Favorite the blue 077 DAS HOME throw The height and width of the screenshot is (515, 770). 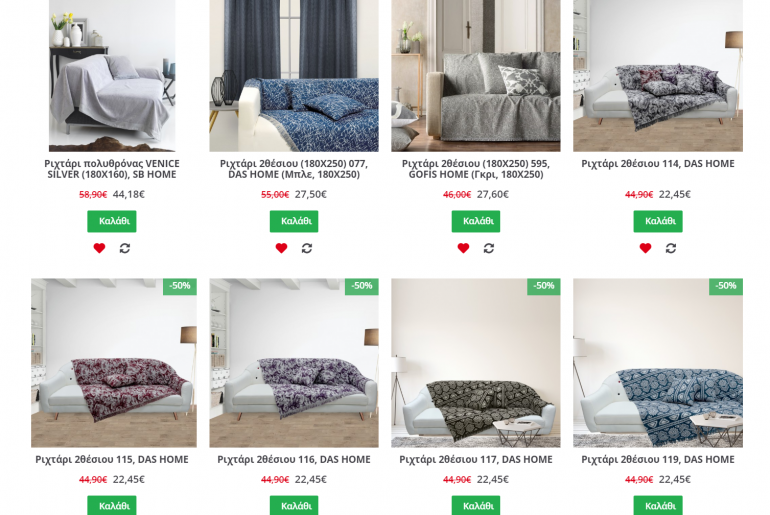[x=281, y=248]
